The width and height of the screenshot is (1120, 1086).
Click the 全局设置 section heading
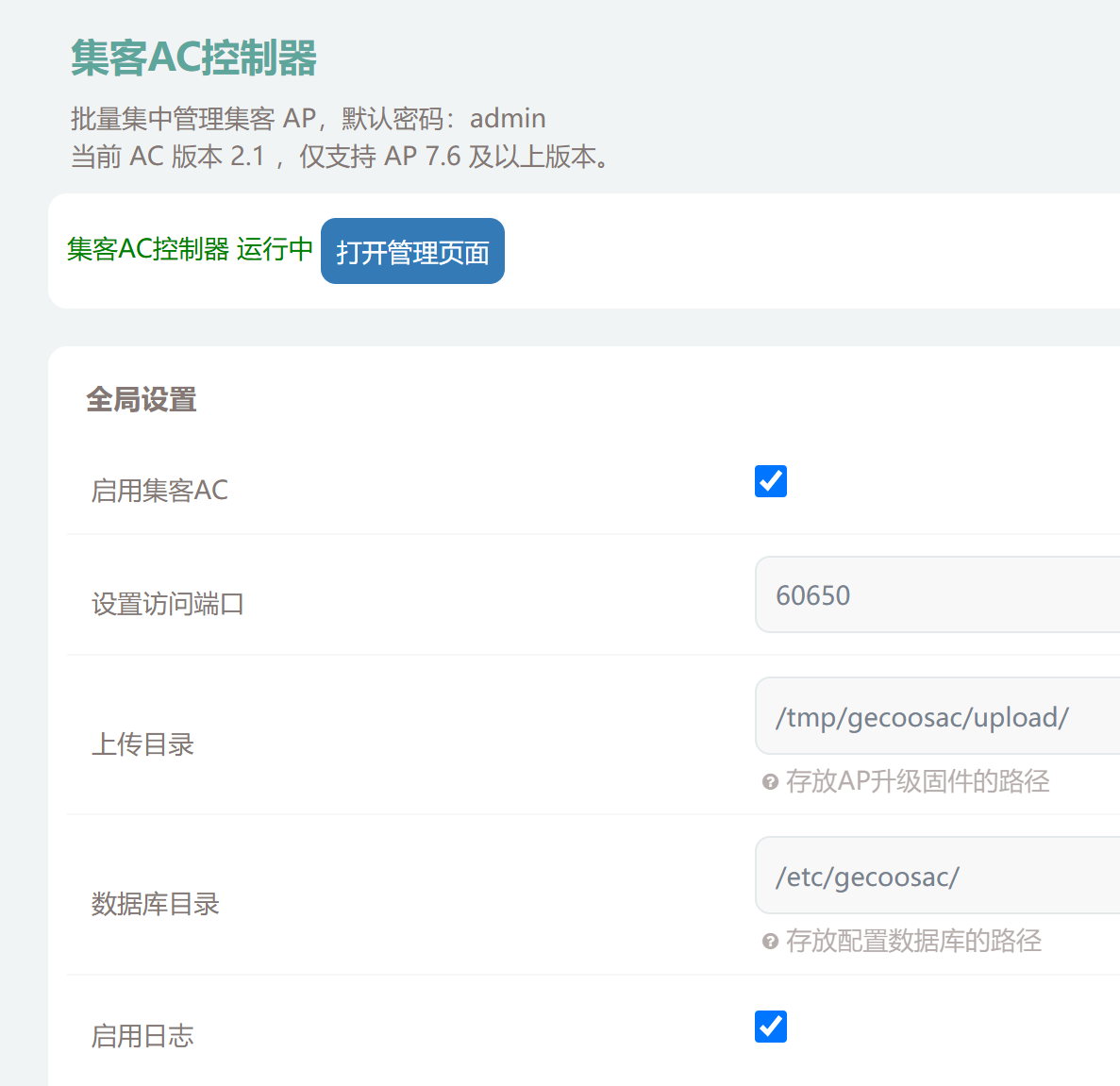pyautogui.click(x=142, y=399)
